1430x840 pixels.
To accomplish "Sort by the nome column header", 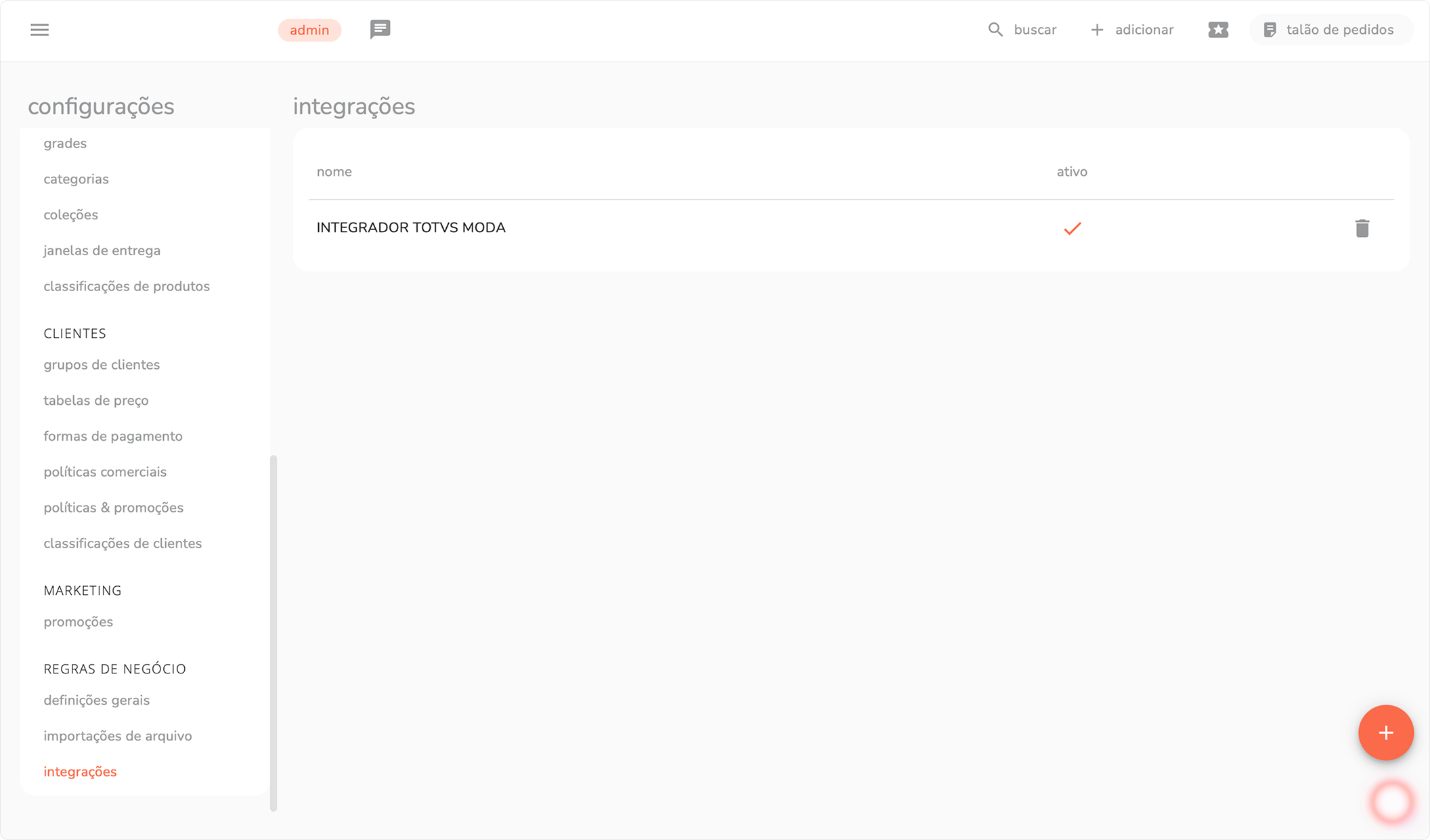I will click(334, 172).
